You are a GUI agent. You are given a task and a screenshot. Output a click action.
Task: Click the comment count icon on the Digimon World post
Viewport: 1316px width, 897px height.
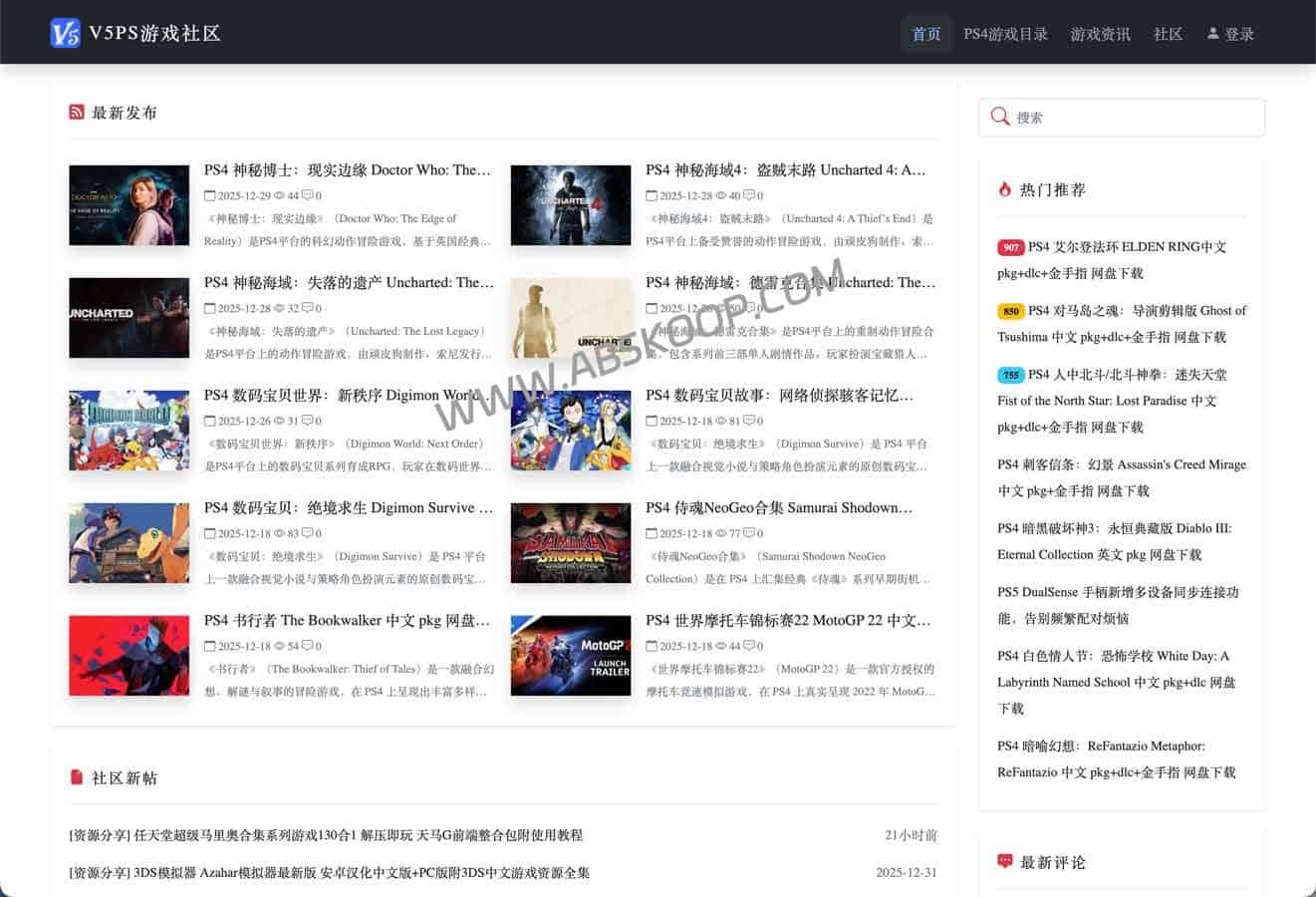309,421
